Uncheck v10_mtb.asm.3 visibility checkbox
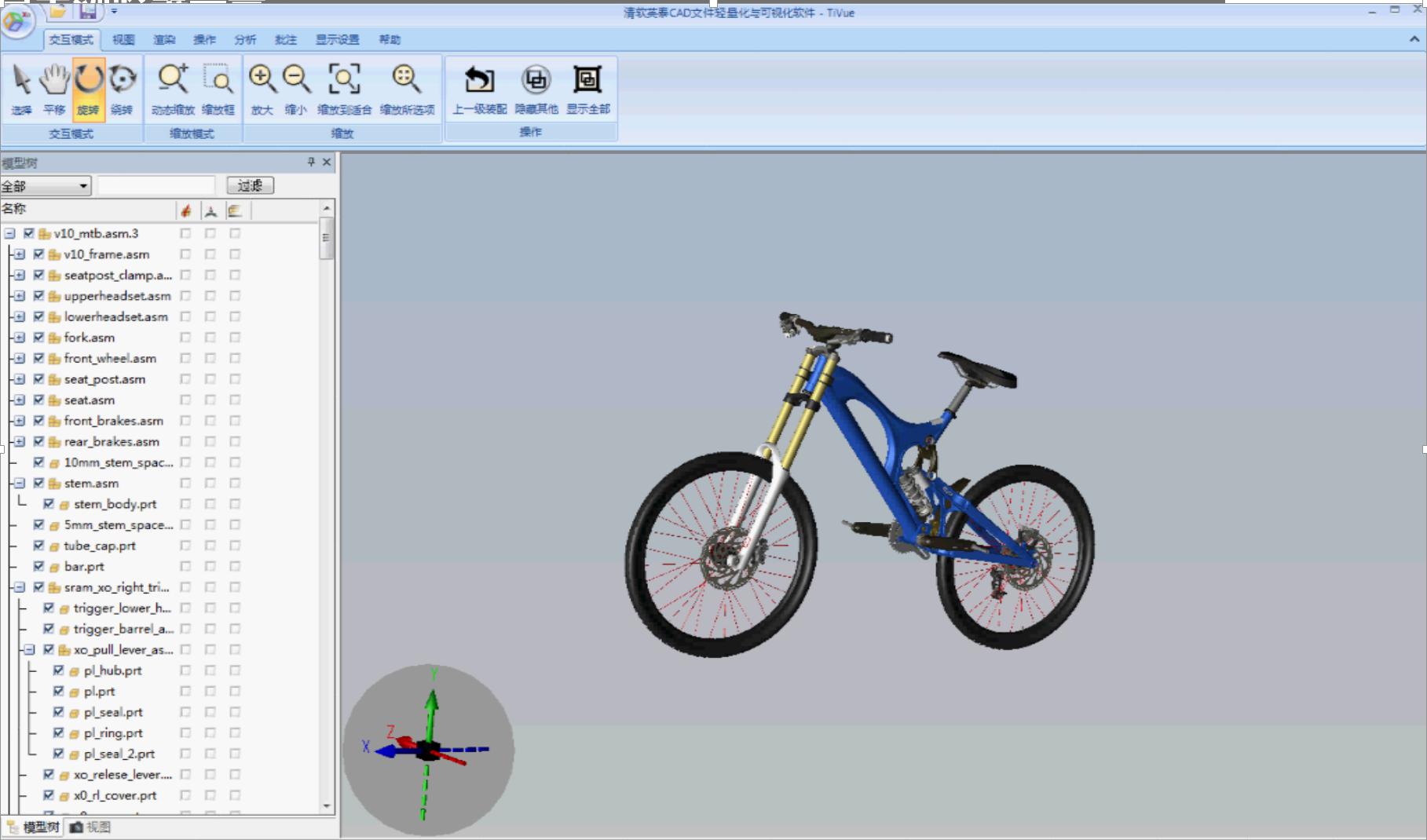The height and width of the screenshot is (840, 1427). (29, 233)
